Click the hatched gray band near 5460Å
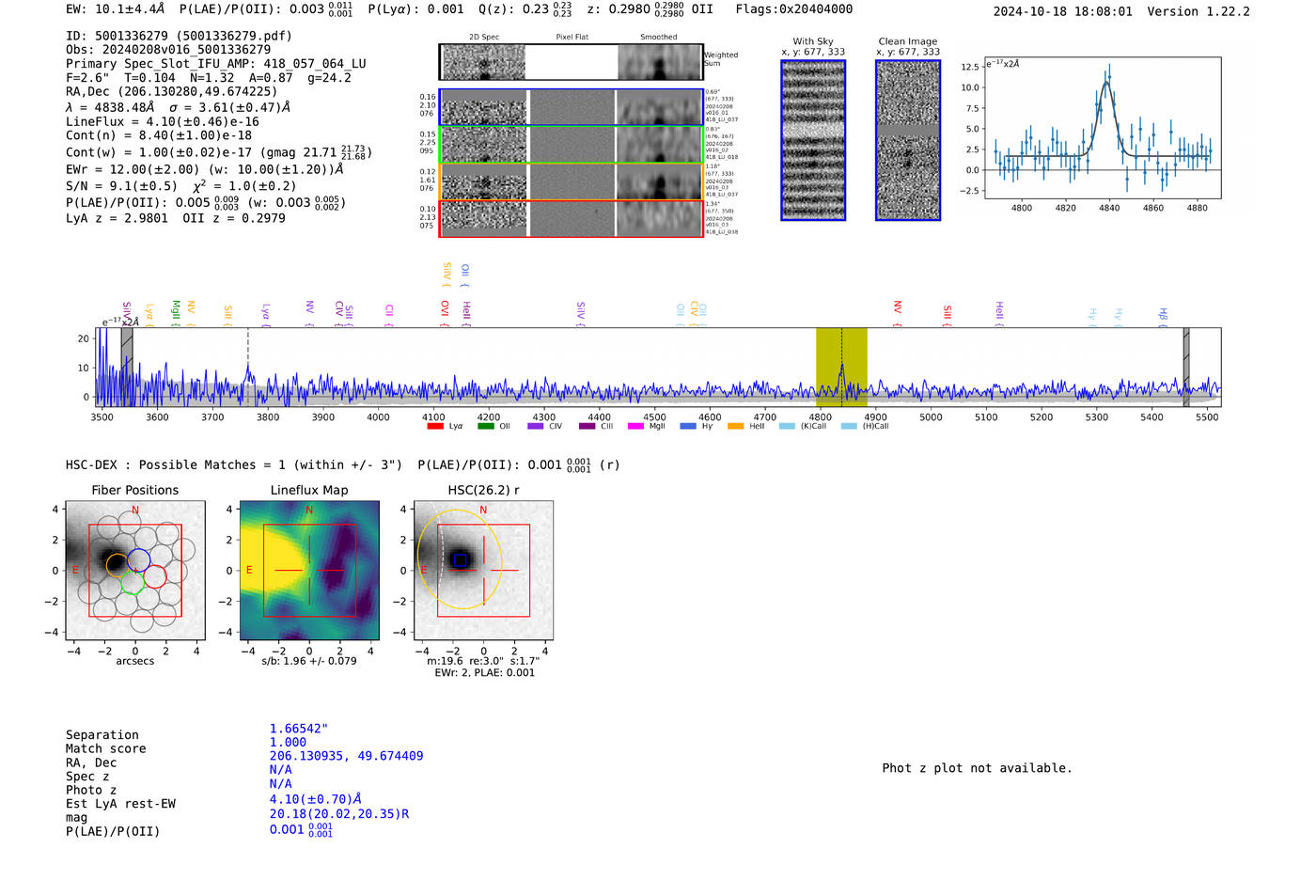This screenshot has width=1316, height=896. tap(1186, 367)
